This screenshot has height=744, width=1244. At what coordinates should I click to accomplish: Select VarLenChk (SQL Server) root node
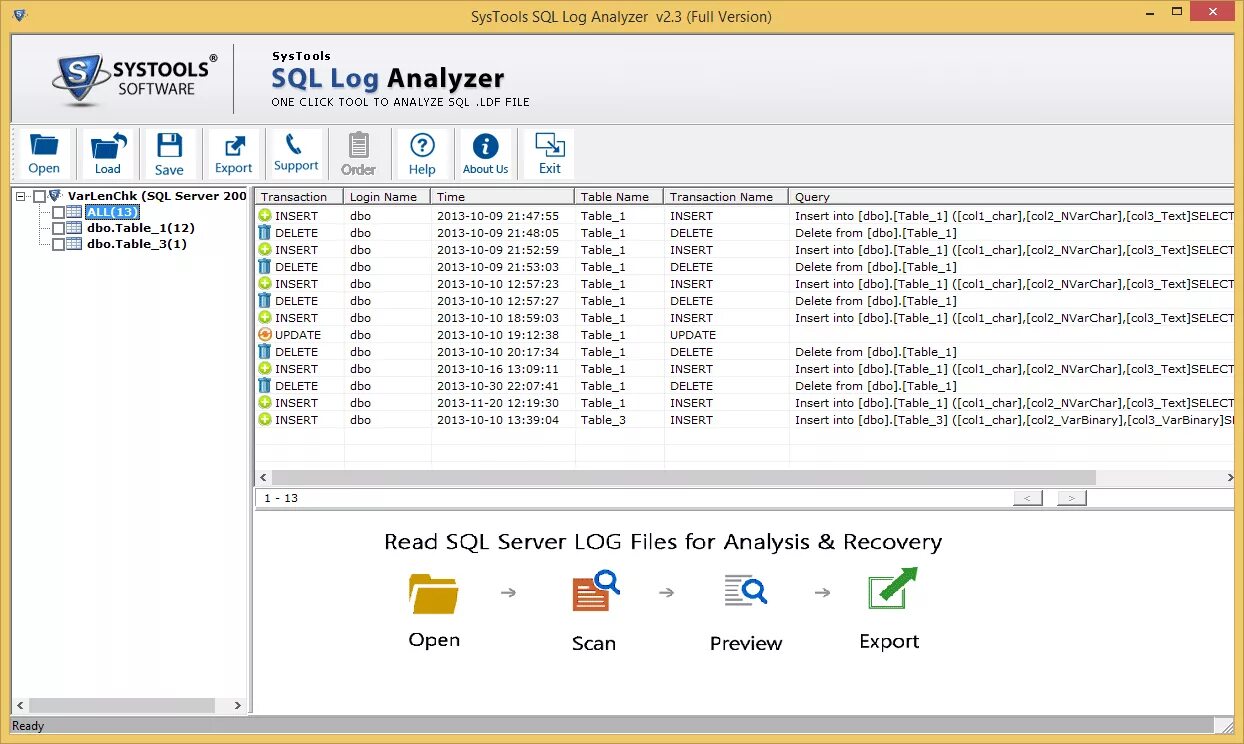tap(157, 196)
